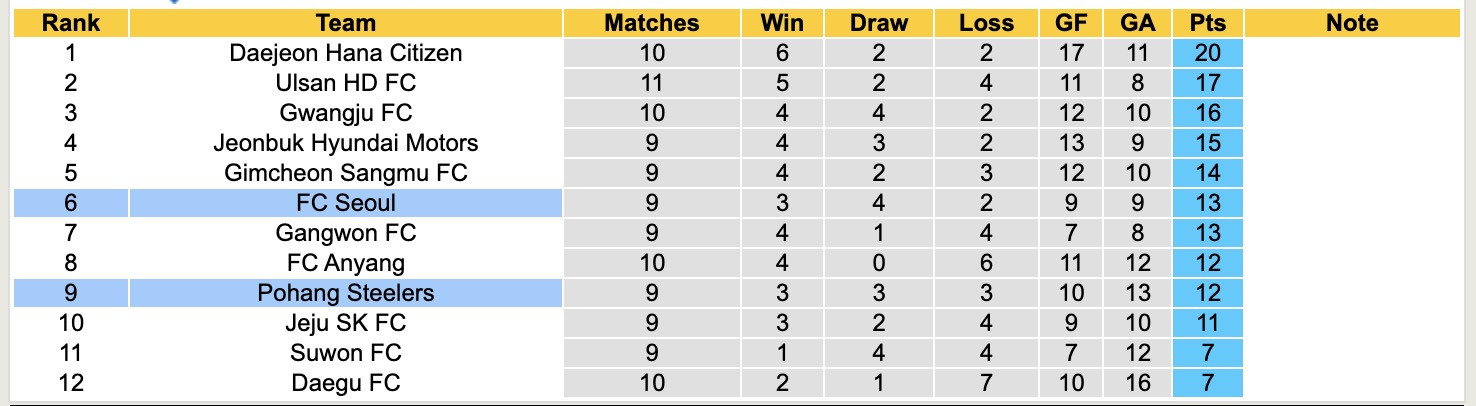The width and height of the screenshot is (1476, 406).
Task: Click the Loss column header
Action: [985, 23]
